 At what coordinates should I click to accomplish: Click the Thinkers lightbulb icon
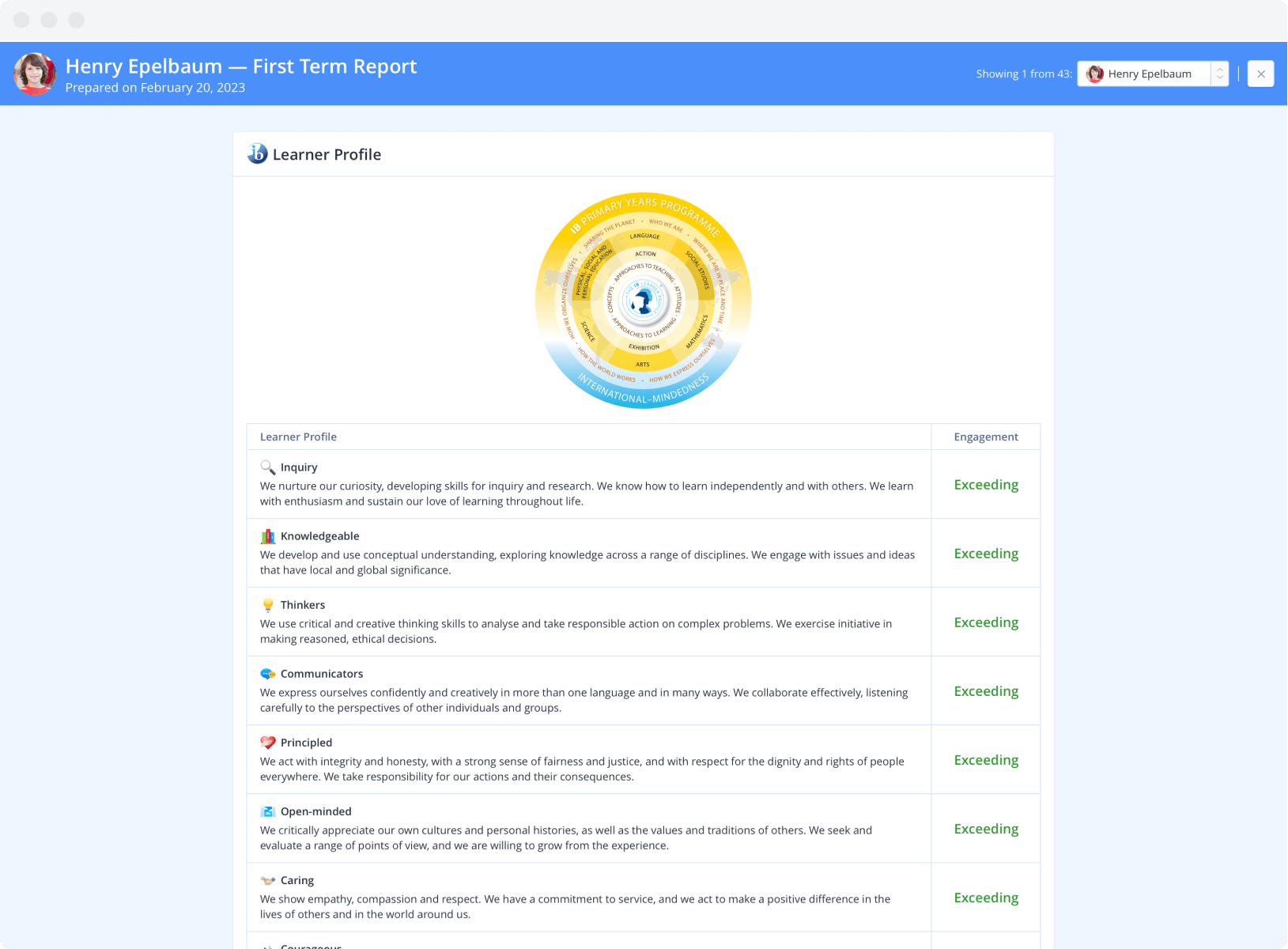268,605
